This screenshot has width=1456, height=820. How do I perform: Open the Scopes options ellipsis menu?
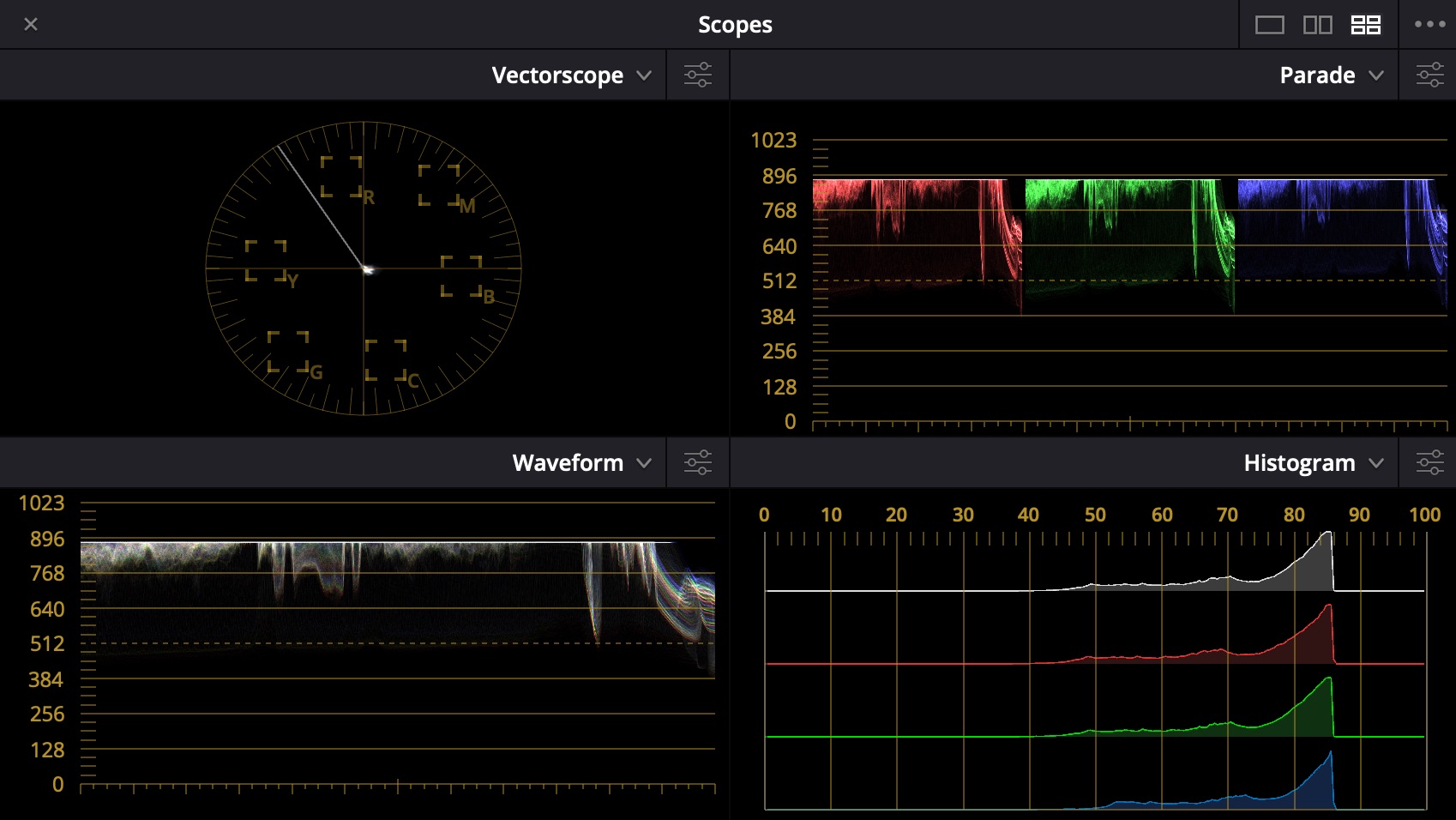pos(1429,24)
